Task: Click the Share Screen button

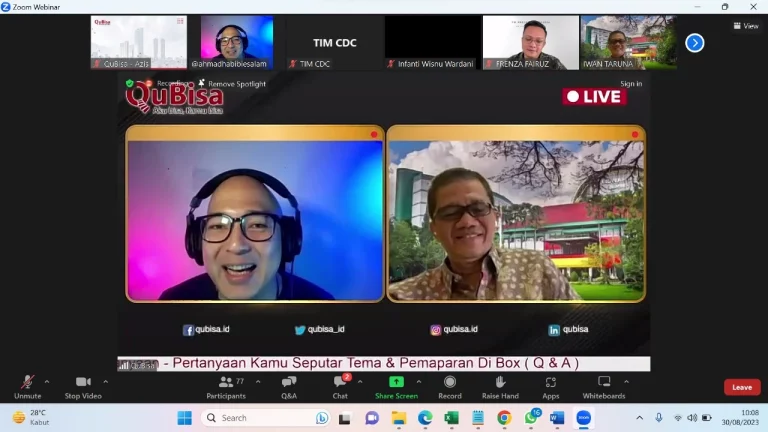Action: [396, 387]
